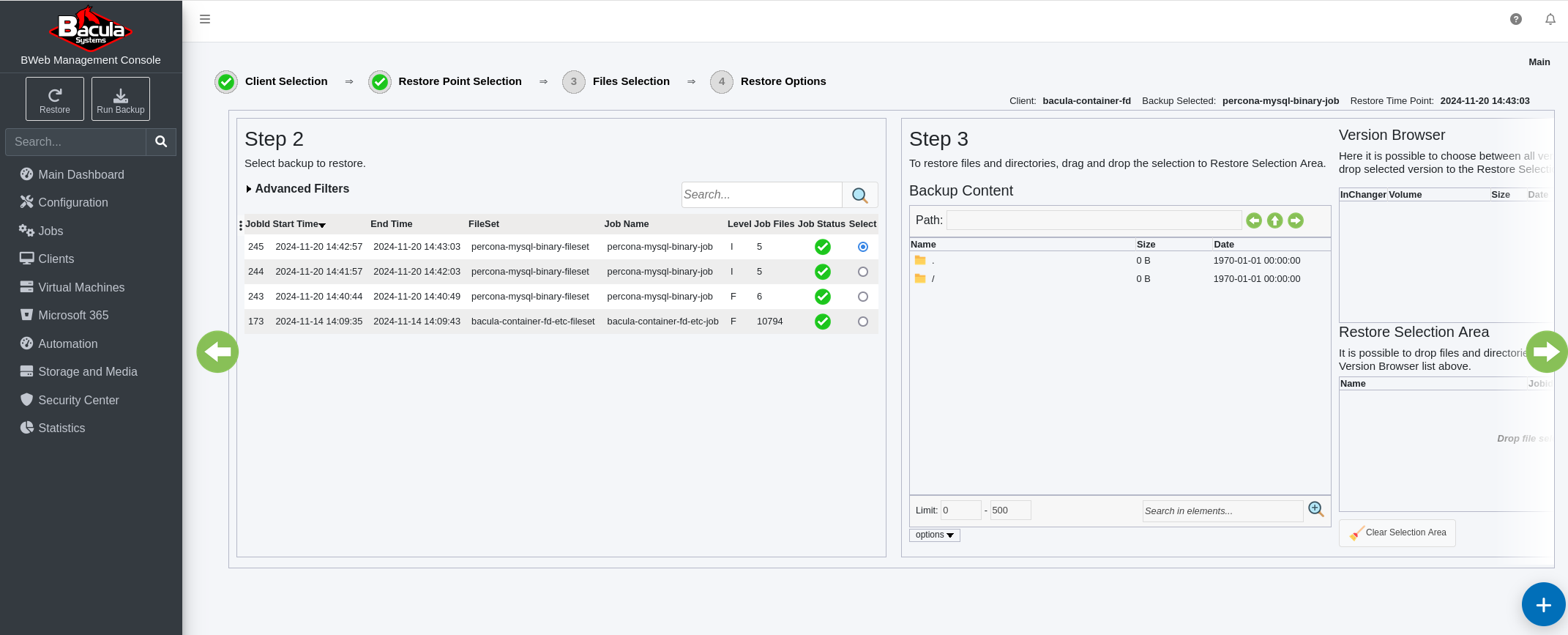Click the blue plus floating button
Image resolution: width=1568 pixels, height=635 pixels.
tap(1544, 605)
